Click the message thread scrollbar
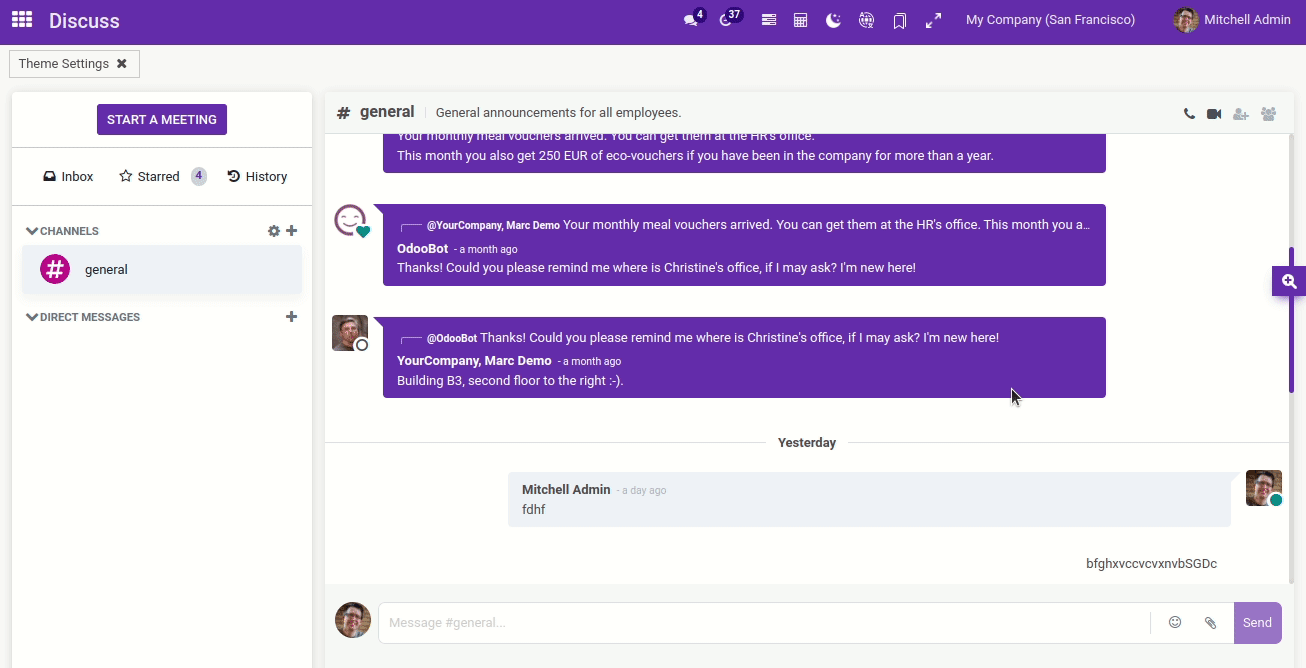Image resolution: width=1306 pixels, height=668 pixels. coord(1292,320)
